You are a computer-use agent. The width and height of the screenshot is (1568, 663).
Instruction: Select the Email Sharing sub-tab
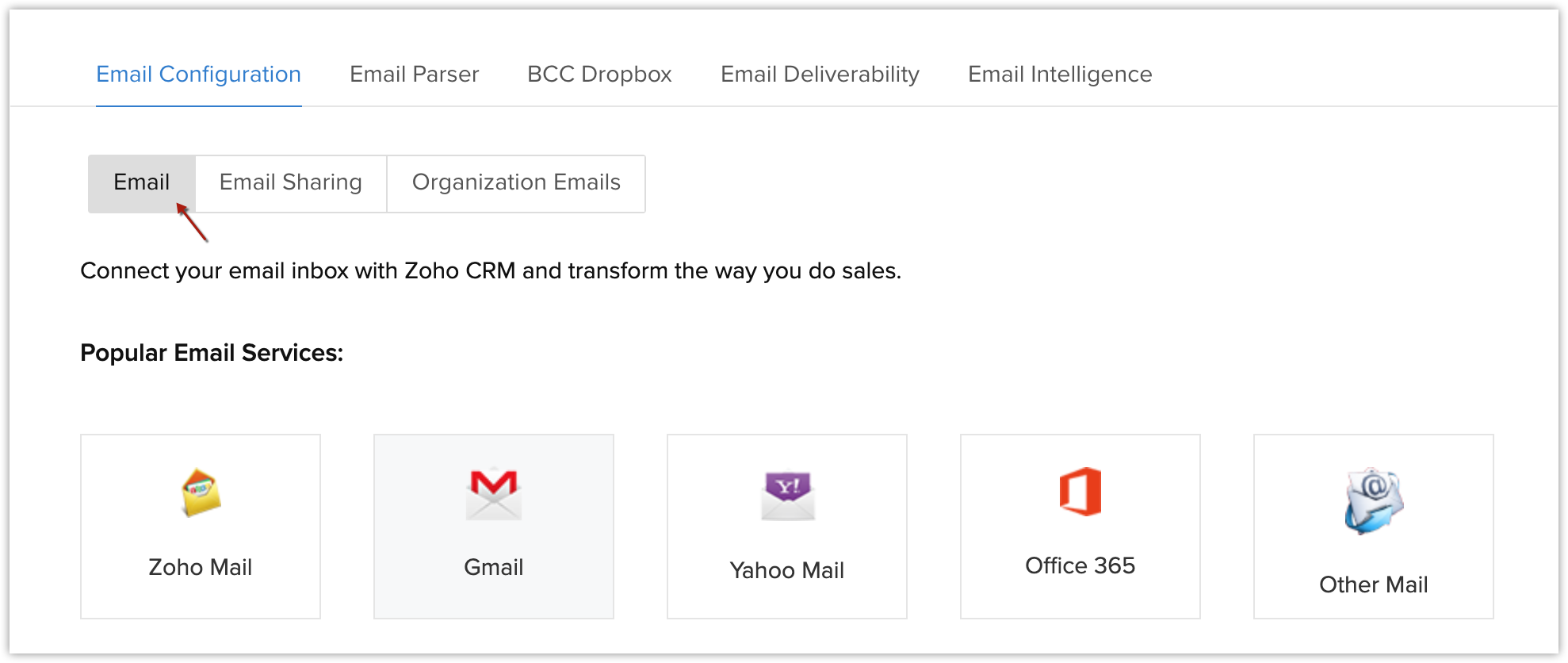pos(291,183)
